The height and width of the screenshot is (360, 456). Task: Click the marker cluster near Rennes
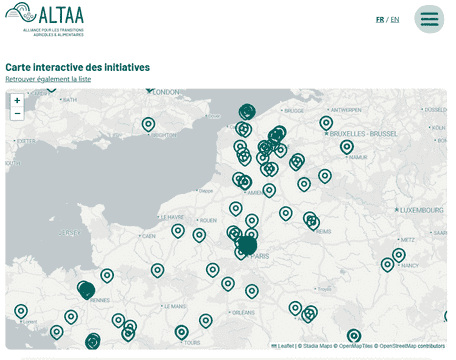point(86,290)
